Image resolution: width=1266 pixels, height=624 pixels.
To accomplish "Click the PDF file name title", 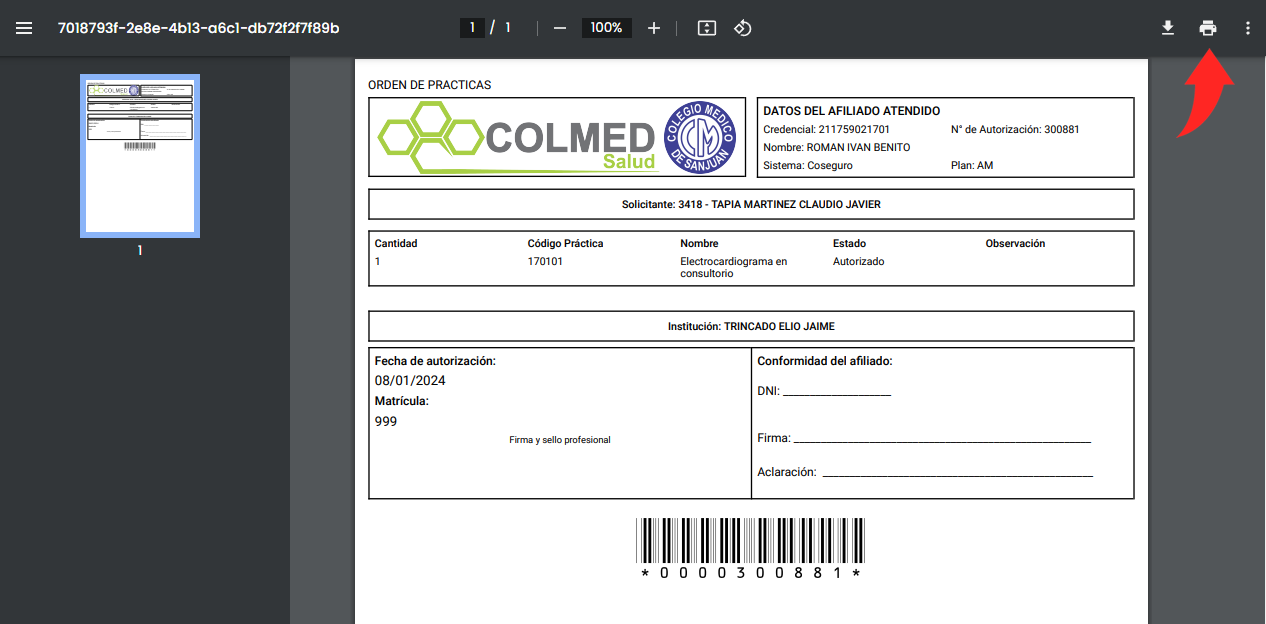I will [x=199, y=28].
